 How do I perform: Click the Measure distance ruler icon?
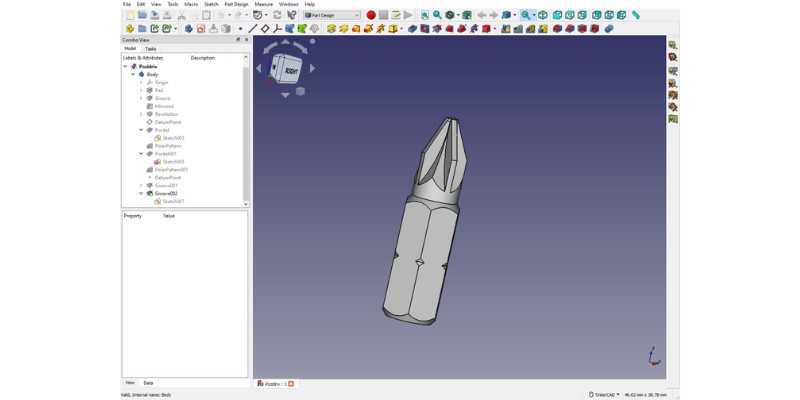click(635, 15)
